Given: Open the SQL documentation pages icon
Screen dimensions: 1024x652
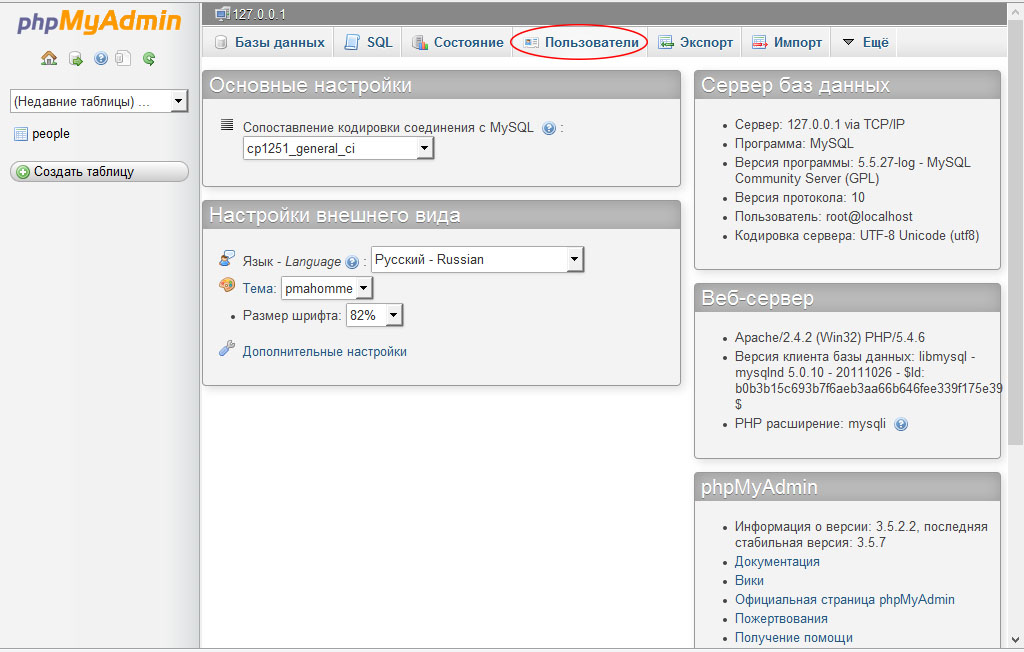Looking at the screenshot, I should (x=123, y=58).
